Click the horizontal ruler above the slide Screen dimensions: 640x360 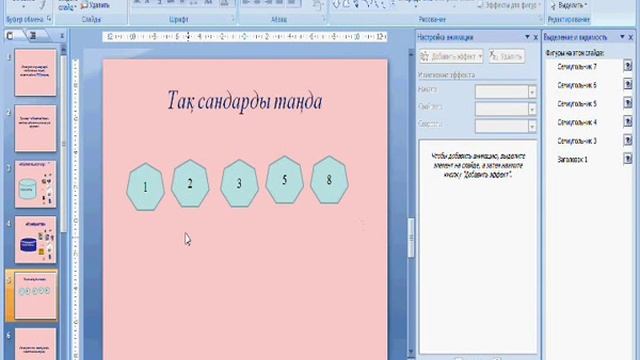245,37
